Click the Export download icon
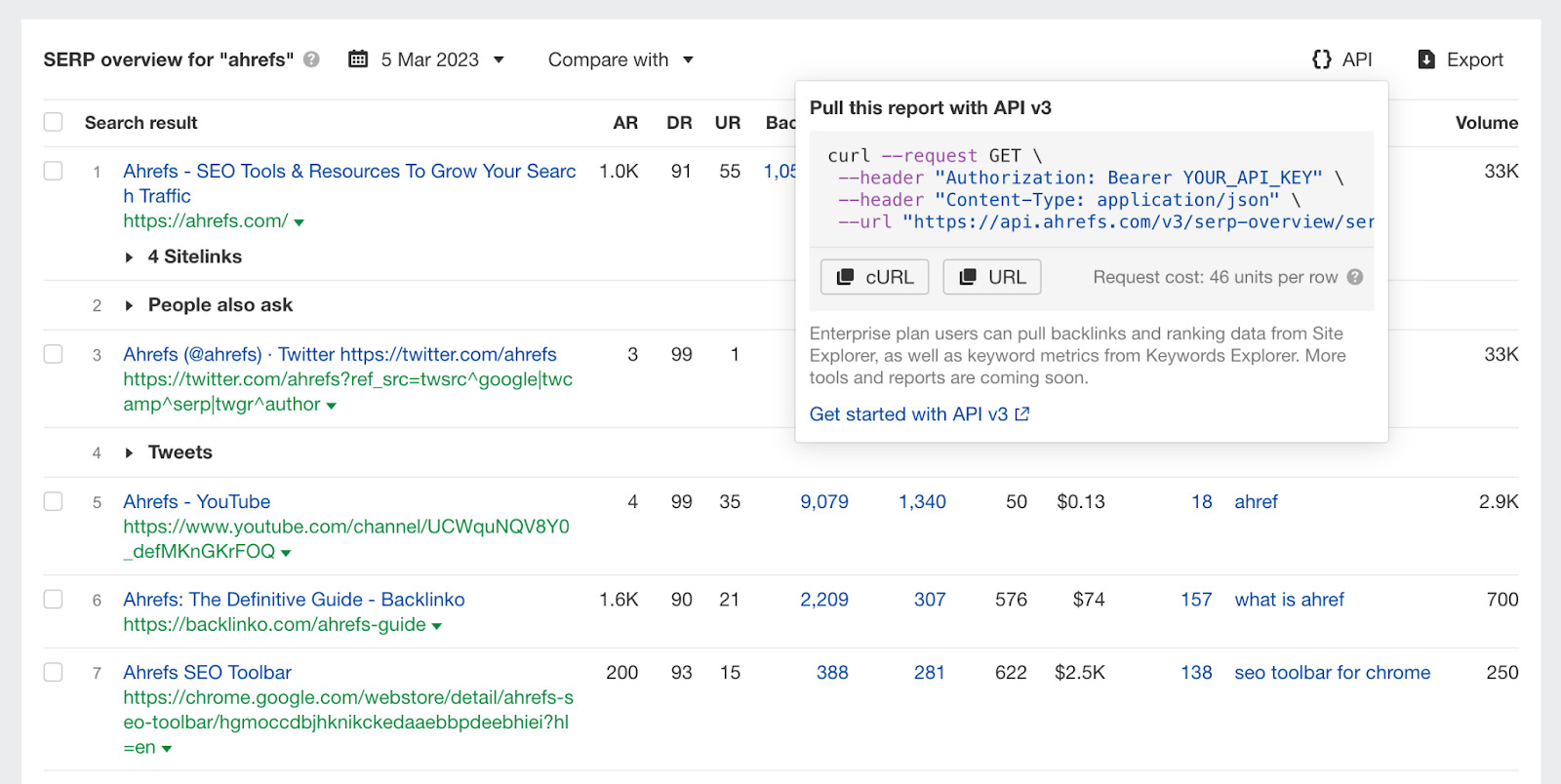The width and height of the screenshot is (1561, 784). point(1426,59)
